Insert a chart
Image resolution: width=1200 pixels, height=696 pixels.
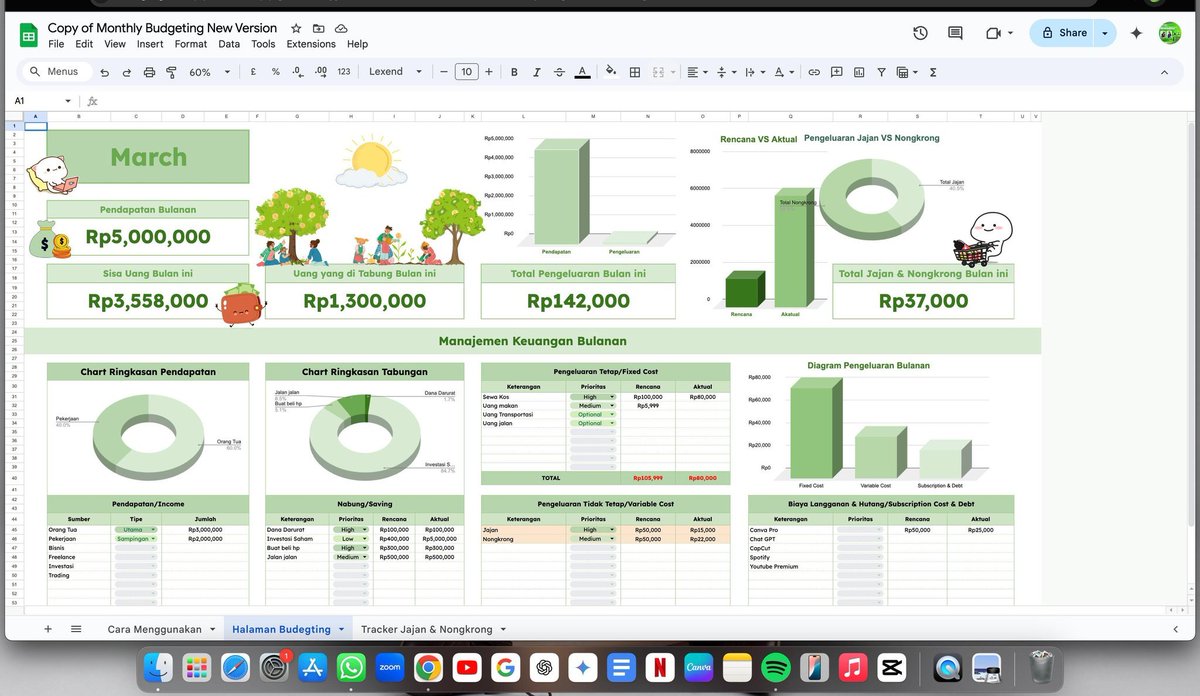point(859,72)
